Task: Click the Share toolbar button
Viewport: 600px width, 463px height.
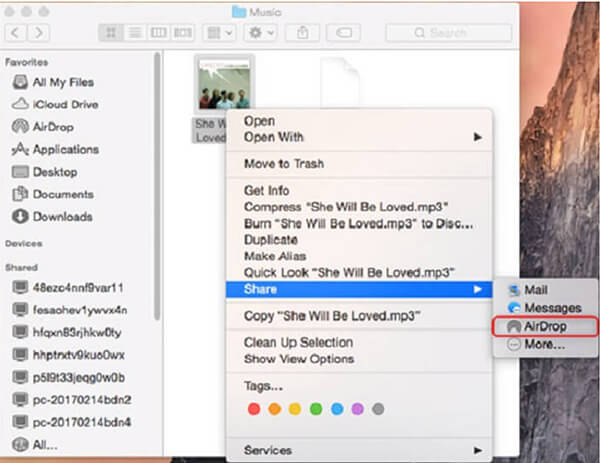Action: 303,33
